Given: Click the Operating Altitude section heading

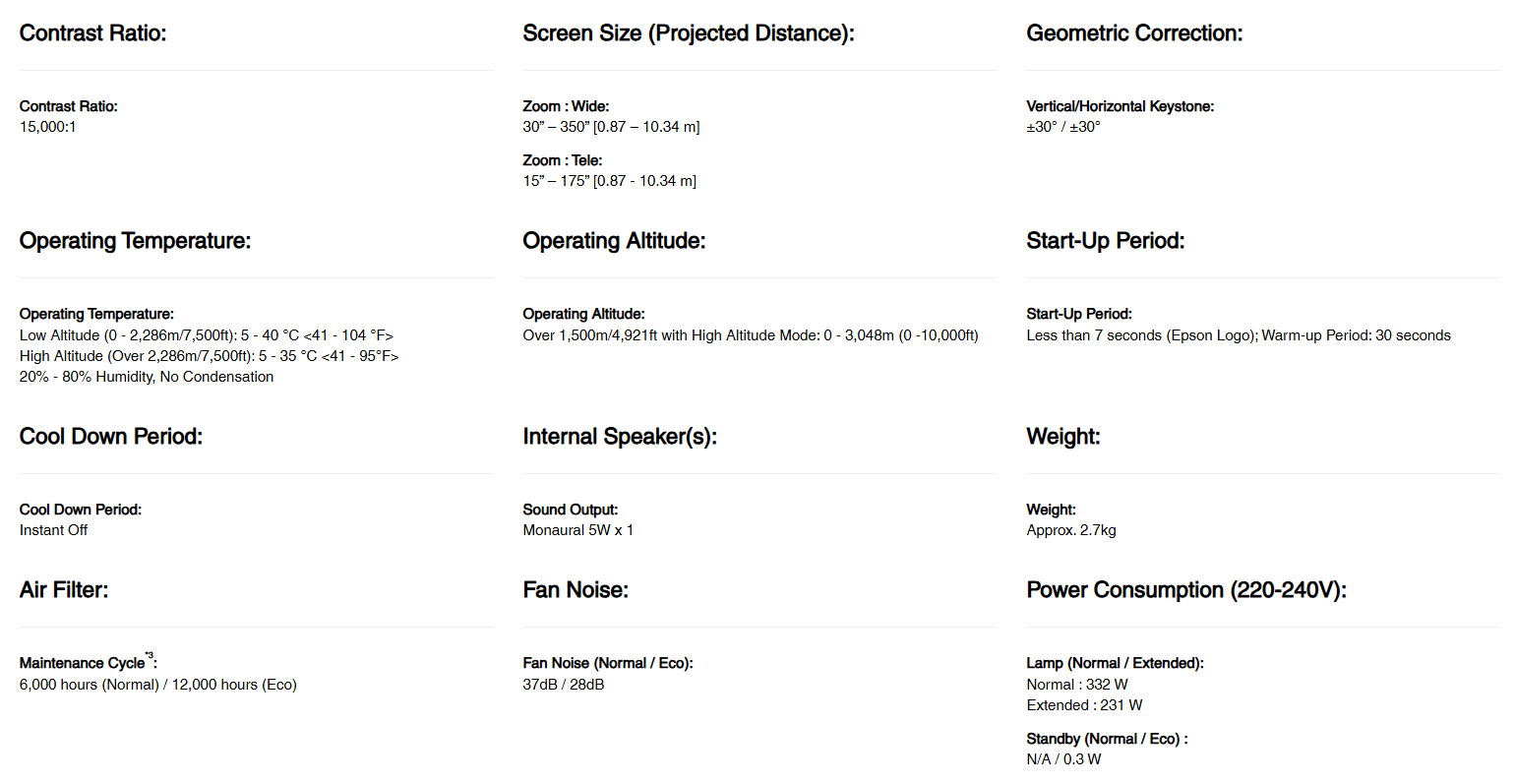Looking at the screenshot, I should tap(614, 241).
